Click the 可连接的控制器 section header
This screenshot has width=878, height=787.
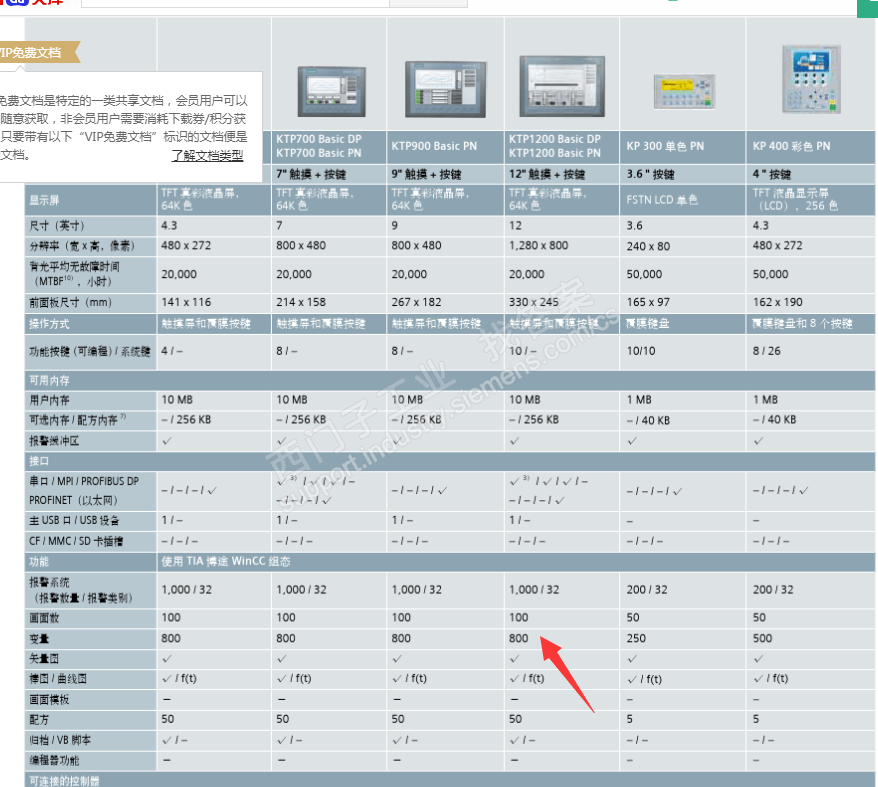pyautogui.click(x=450, y=780)
